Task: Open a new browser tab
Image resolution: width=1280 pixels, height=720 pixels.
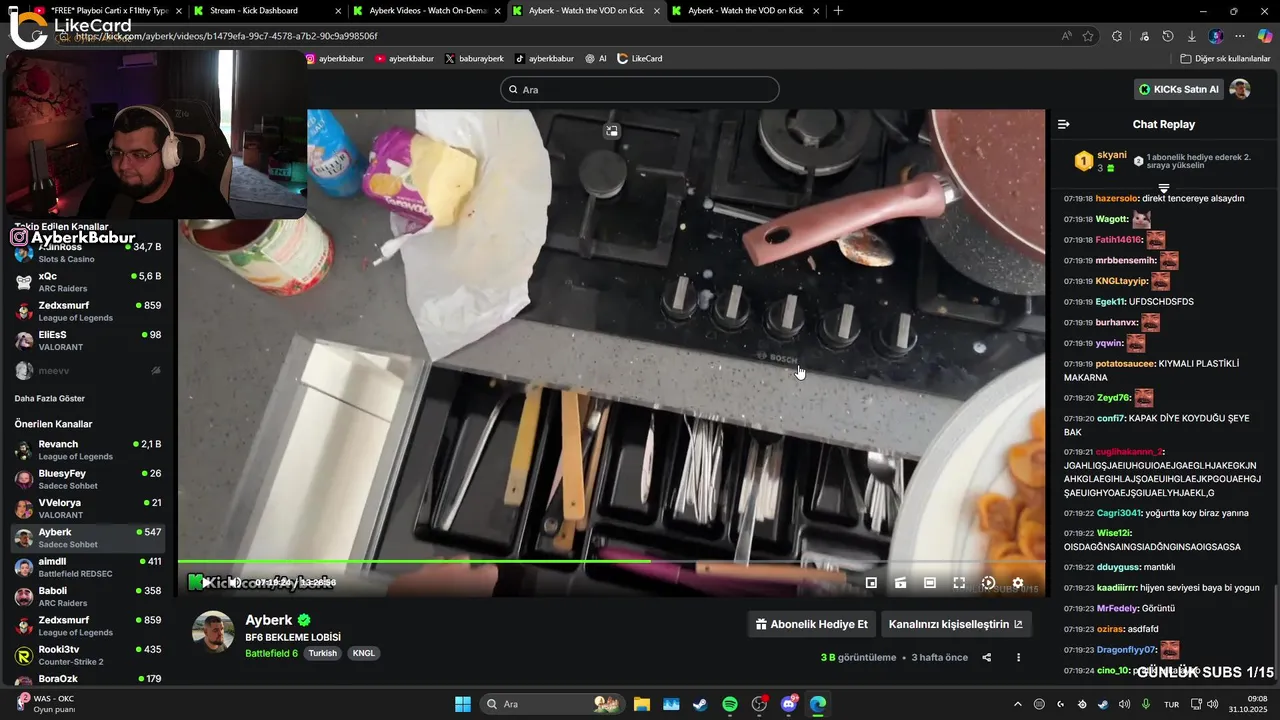Action: (838, 11)
